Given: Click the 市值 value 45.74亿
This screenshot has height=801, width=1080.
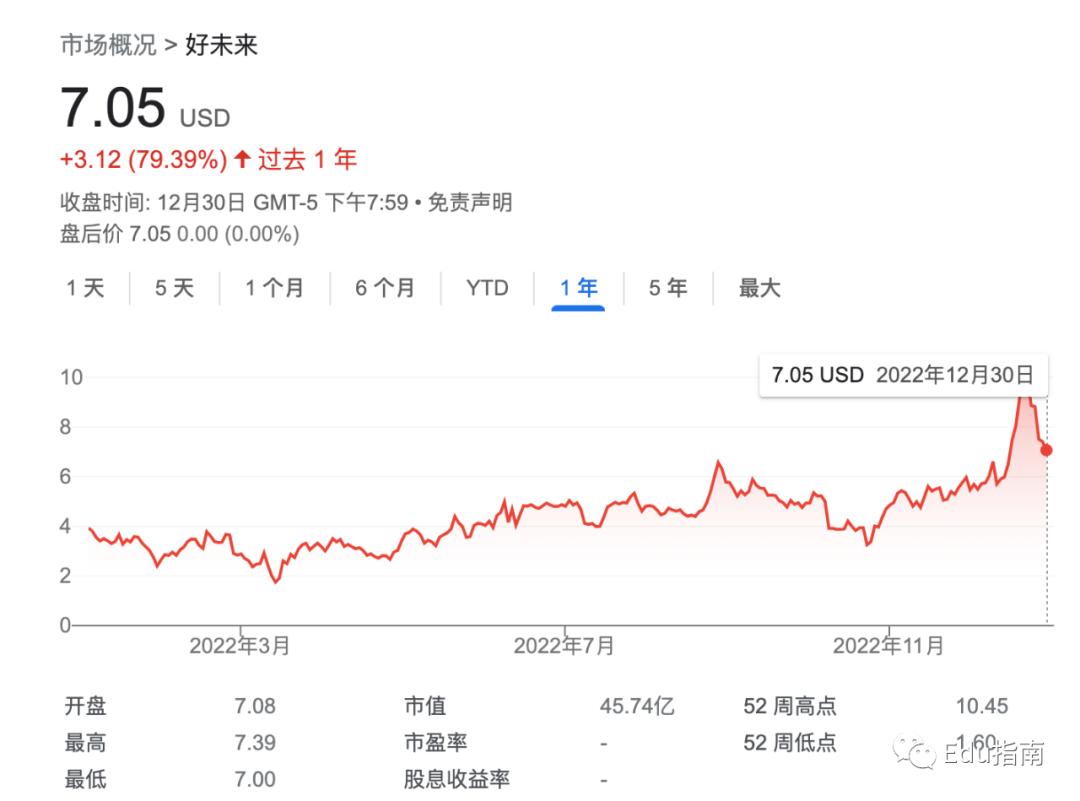Looking at the screenshot, I should click(x=637, y=706).
